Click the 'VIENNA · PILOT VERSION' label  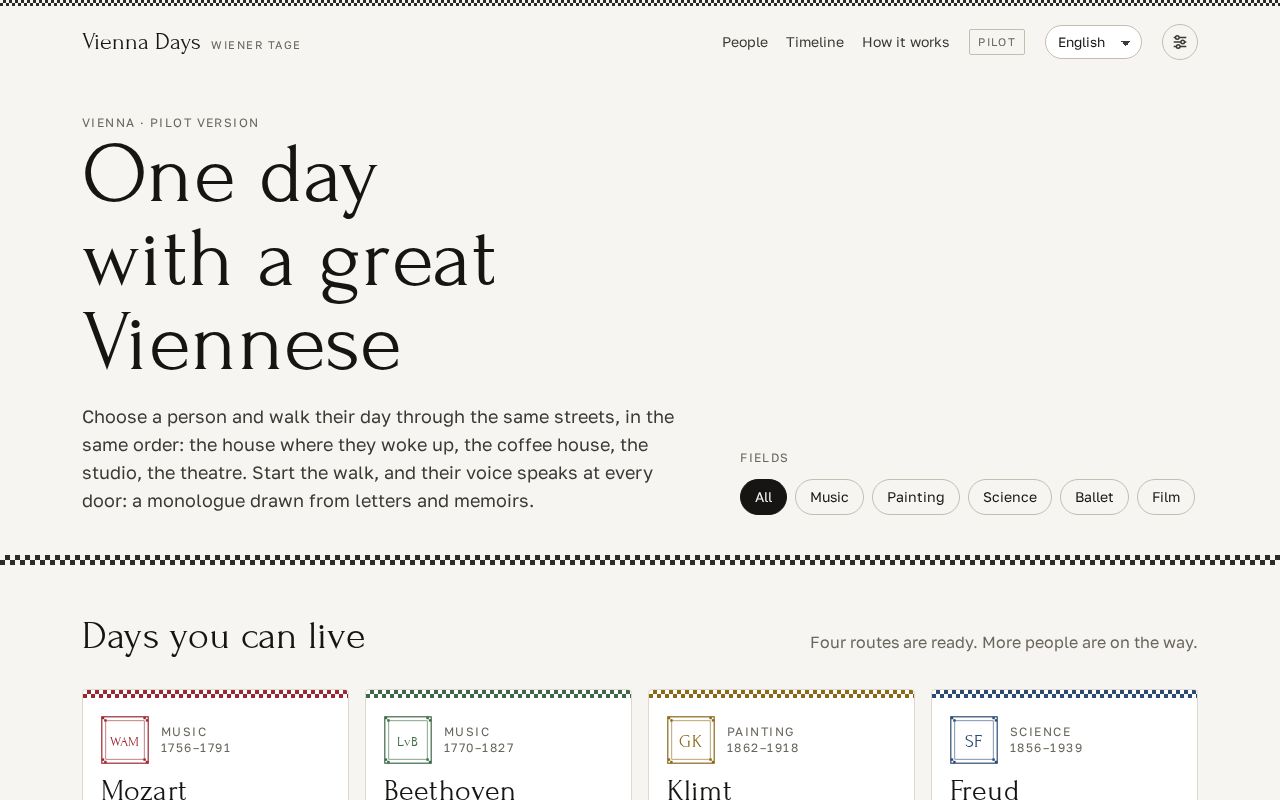pos(171,123)
